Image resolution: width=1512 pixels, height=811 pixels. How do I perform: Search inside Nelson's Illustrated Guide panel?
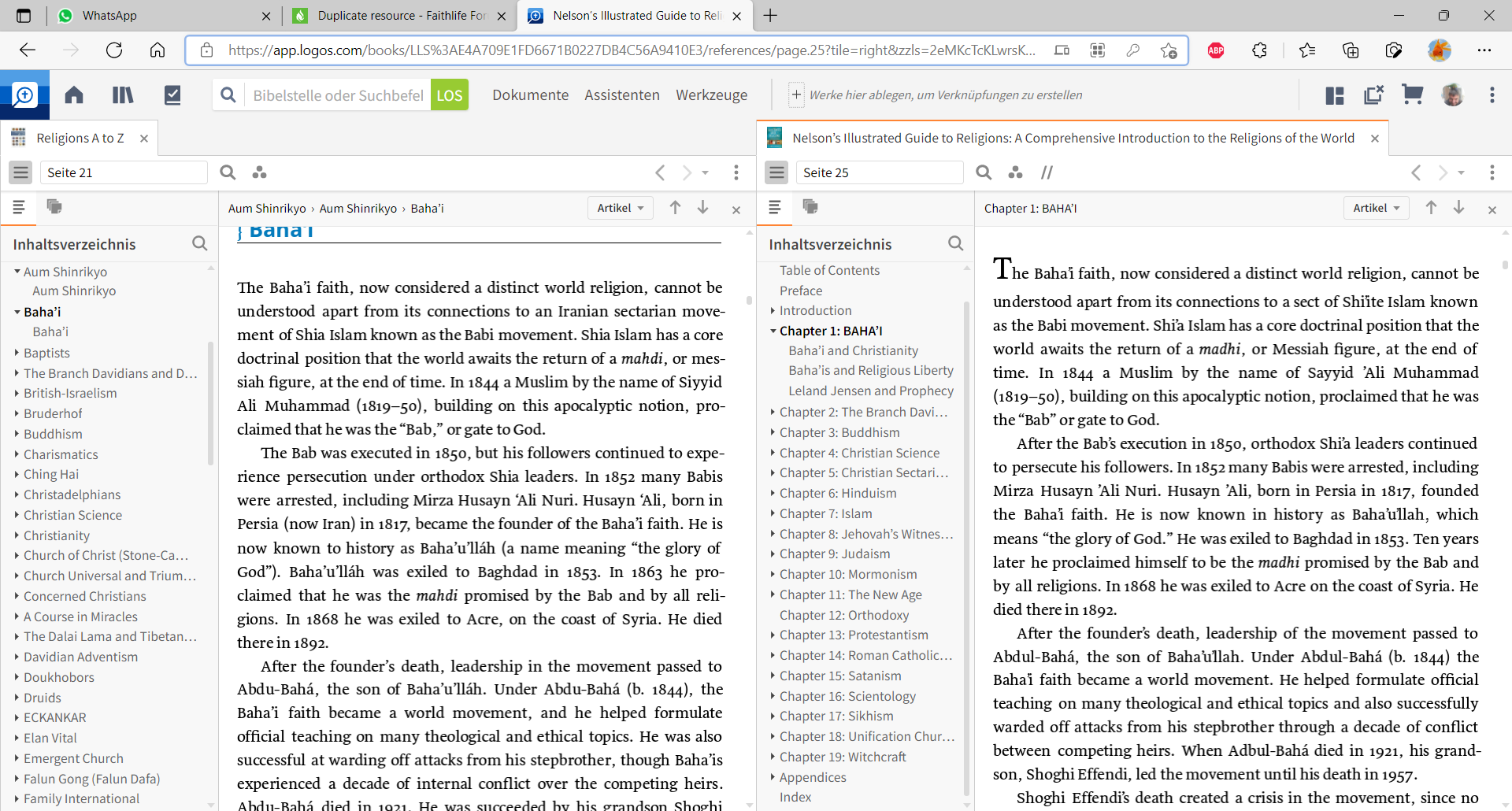coord(984,172)
